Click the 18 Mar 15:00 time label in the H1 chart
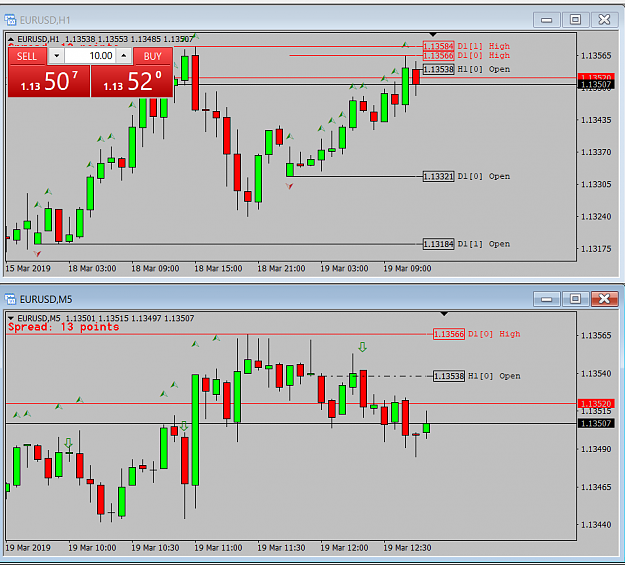625x565 pixels. pyautogui.click(x=218, y=268)
